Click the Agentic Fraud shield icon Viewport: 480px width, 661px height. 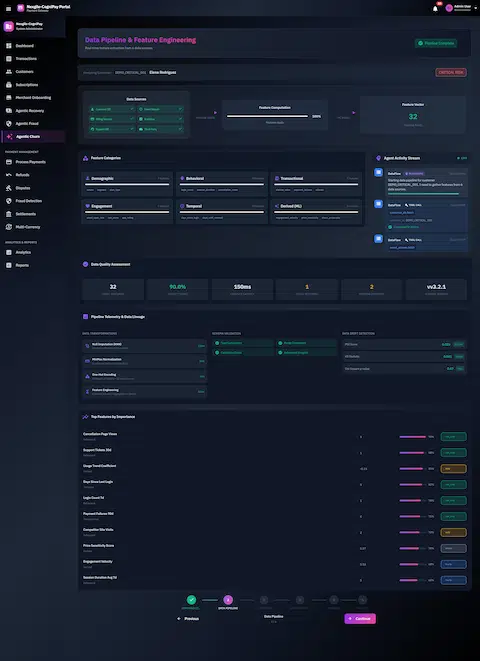[9, 124]
